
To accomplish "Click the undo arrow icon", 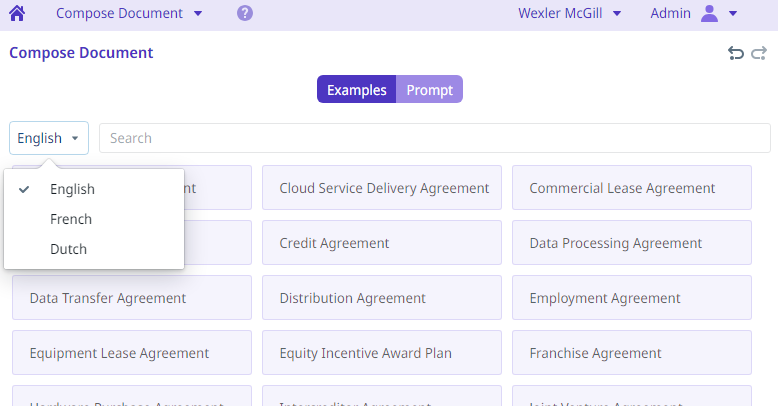I will [736, 53].
